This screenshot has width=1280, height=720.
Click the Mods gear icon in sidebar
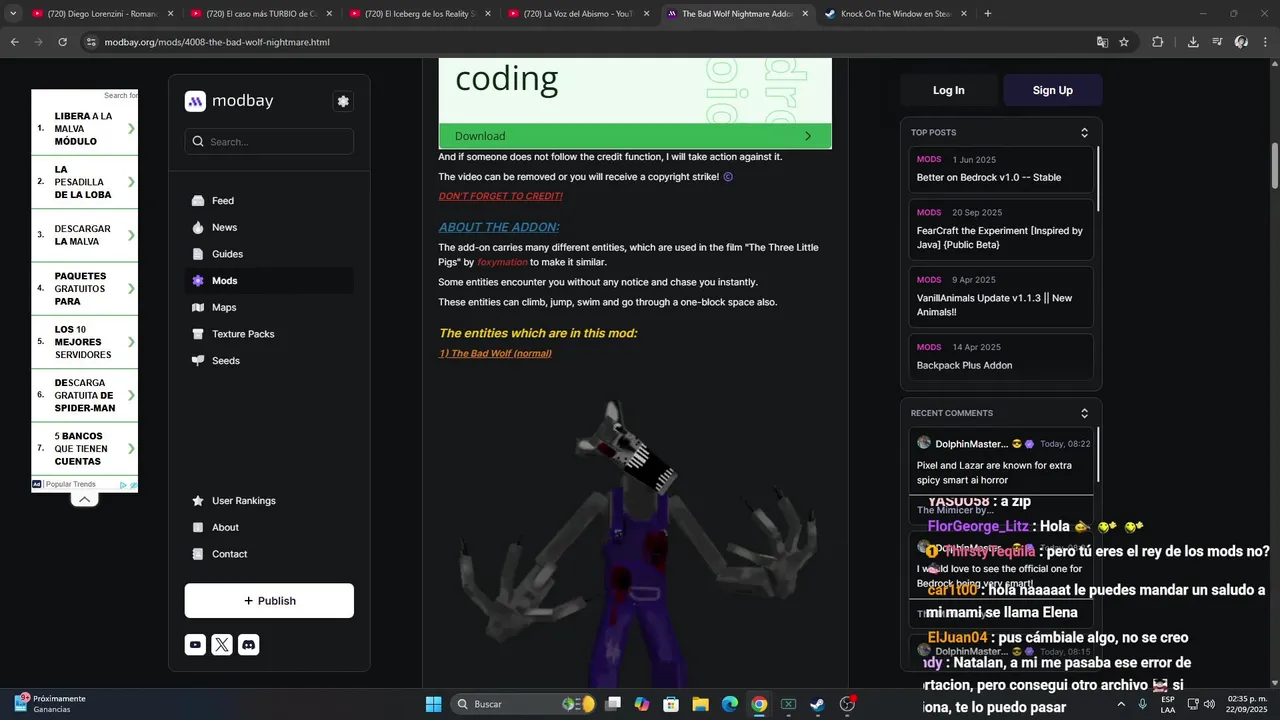(198, 281)
